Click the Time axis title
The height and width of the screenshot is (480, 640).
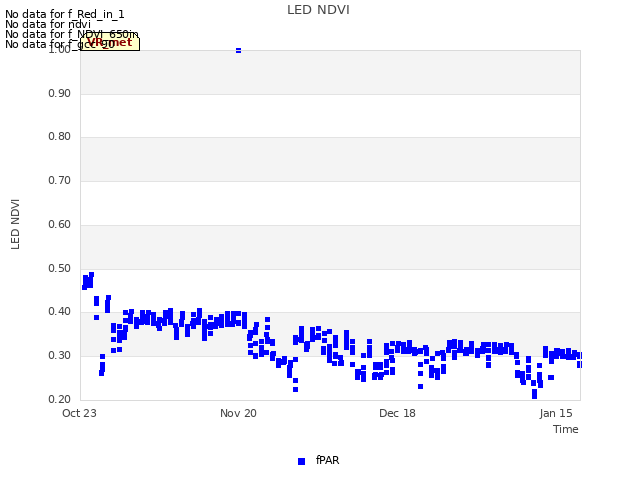(x=566, y=429)
